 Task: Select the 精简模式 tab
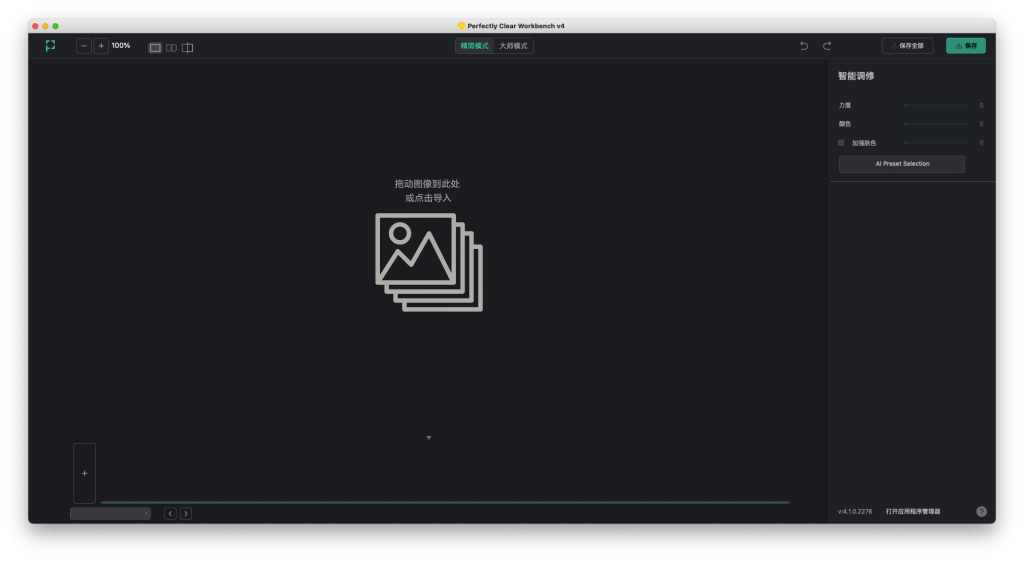point(475,46)
